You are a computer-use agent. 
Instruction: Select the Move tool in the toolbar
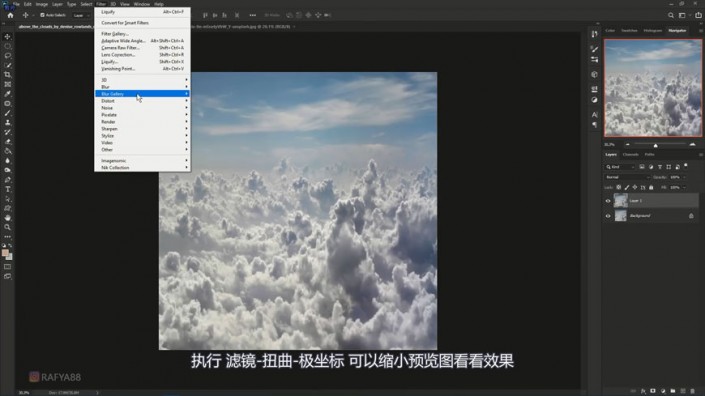(7, 36)
